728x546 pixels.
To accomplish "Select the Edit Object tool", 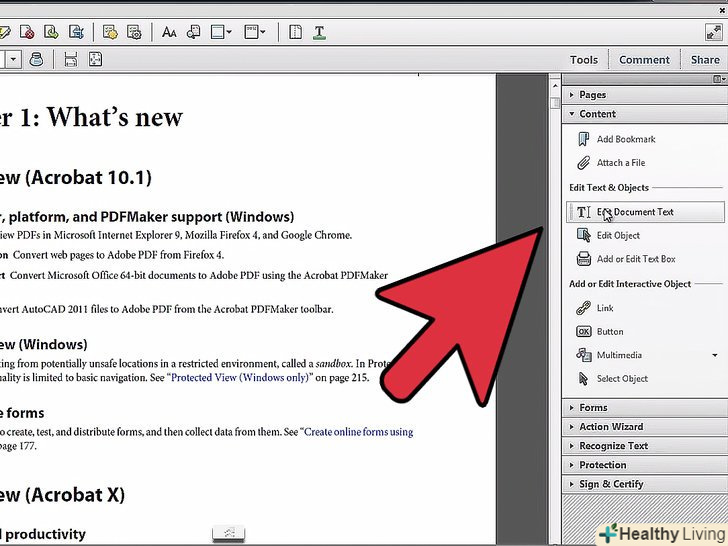I will (618, 236).
